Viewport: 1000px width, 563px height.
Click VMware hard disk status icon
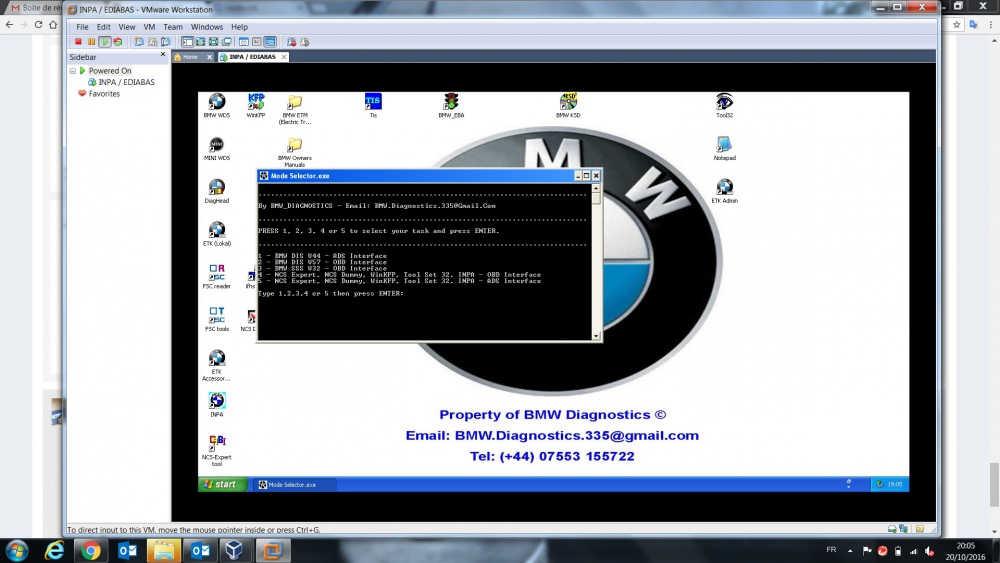tap(892, 529)
